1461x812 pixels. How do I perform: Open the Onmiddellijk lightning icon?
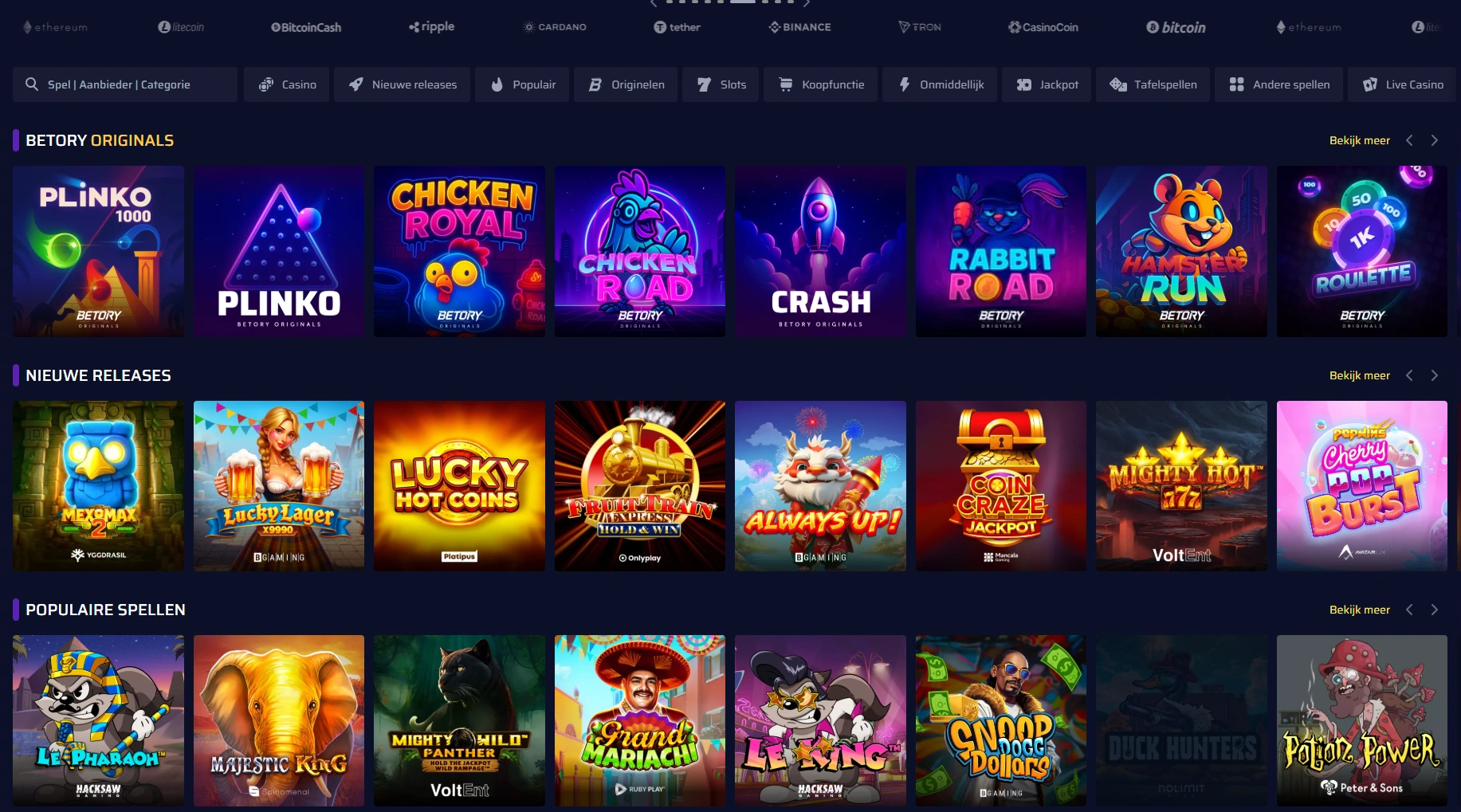coord(905,84)
